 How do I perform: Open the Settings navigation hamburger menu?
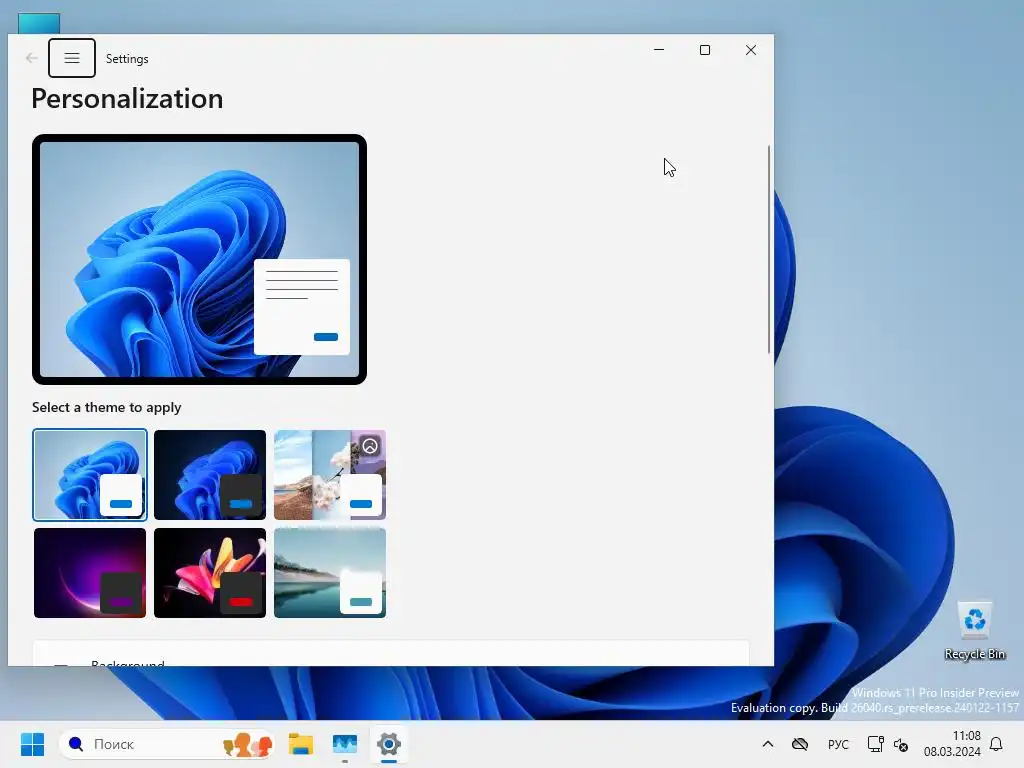point(72,58)
